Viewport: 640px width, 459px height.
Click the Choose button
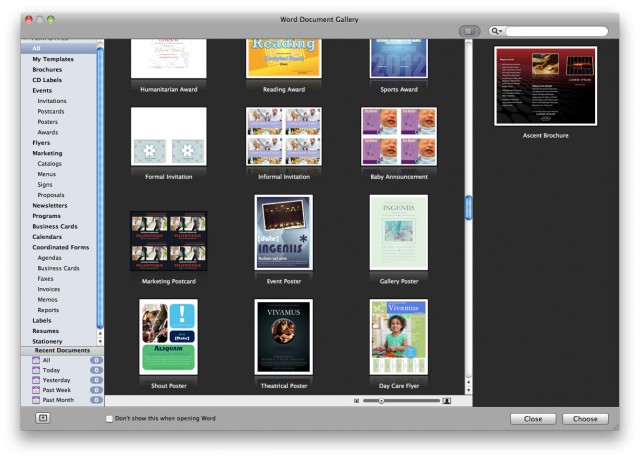585,419
